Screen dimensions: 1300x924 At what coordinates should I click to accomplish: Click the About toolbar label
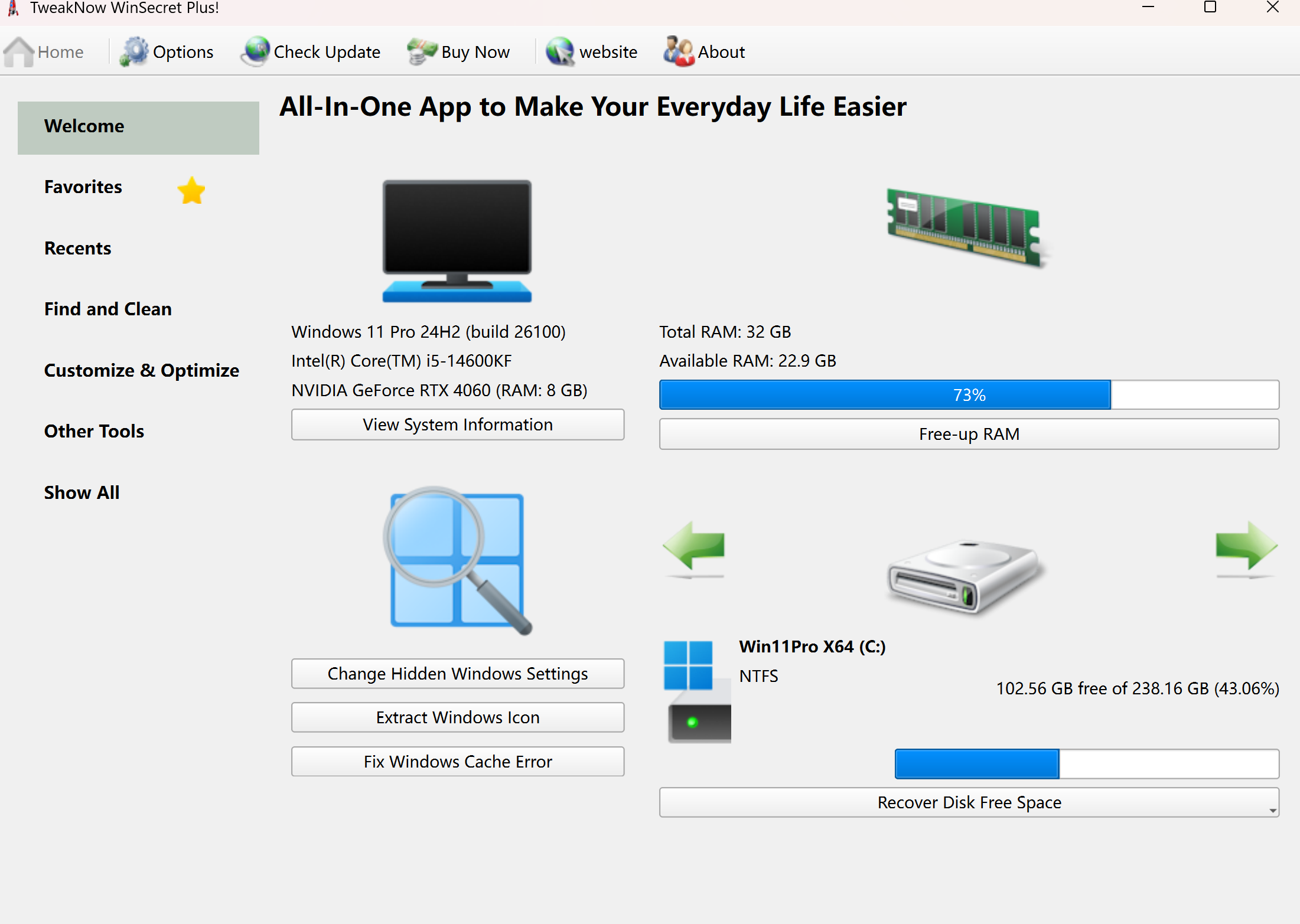[721, 52]
